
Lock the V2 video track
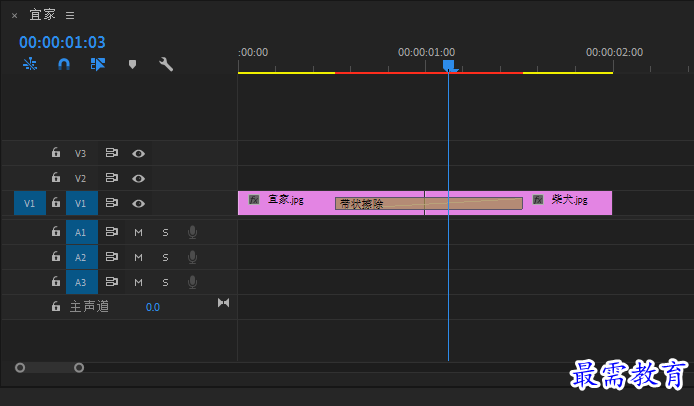tap(56, 178)
